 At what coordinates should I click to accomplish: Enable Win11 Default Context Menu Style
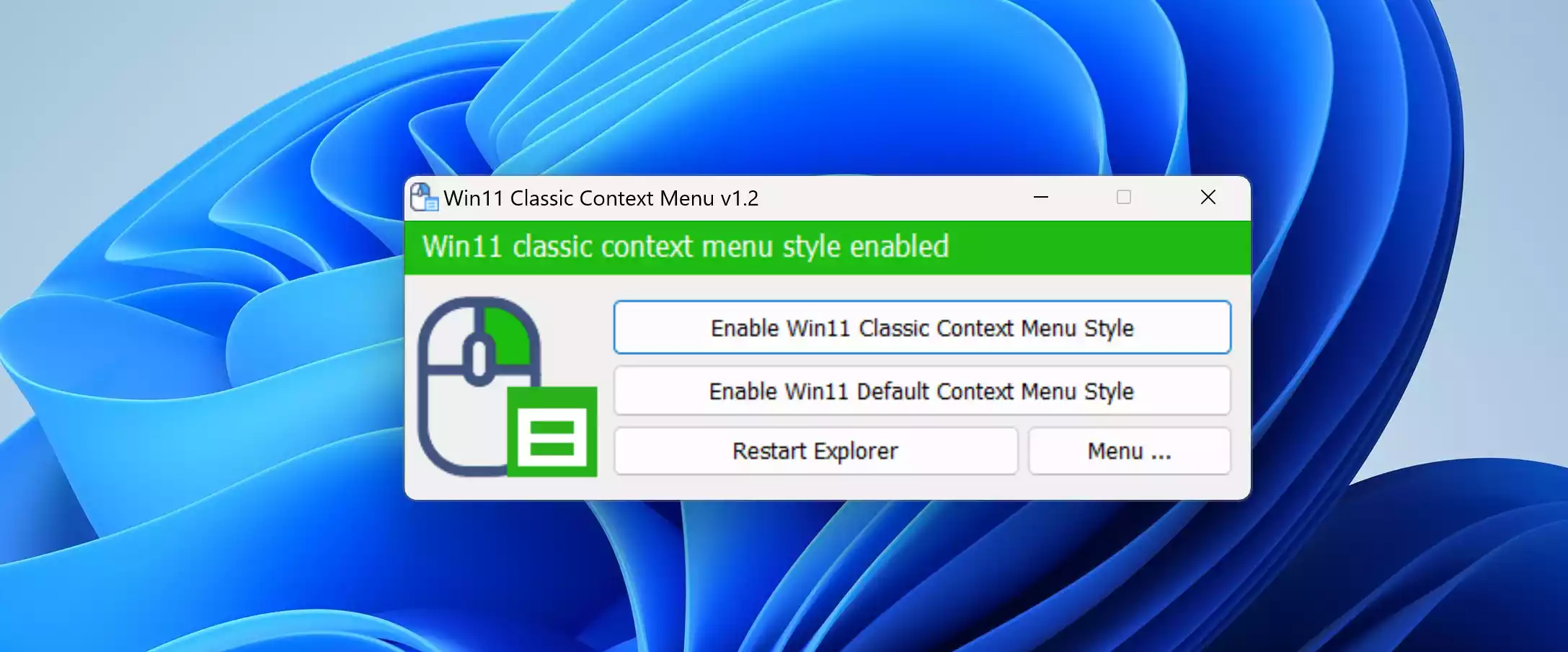tap(921, 391)
